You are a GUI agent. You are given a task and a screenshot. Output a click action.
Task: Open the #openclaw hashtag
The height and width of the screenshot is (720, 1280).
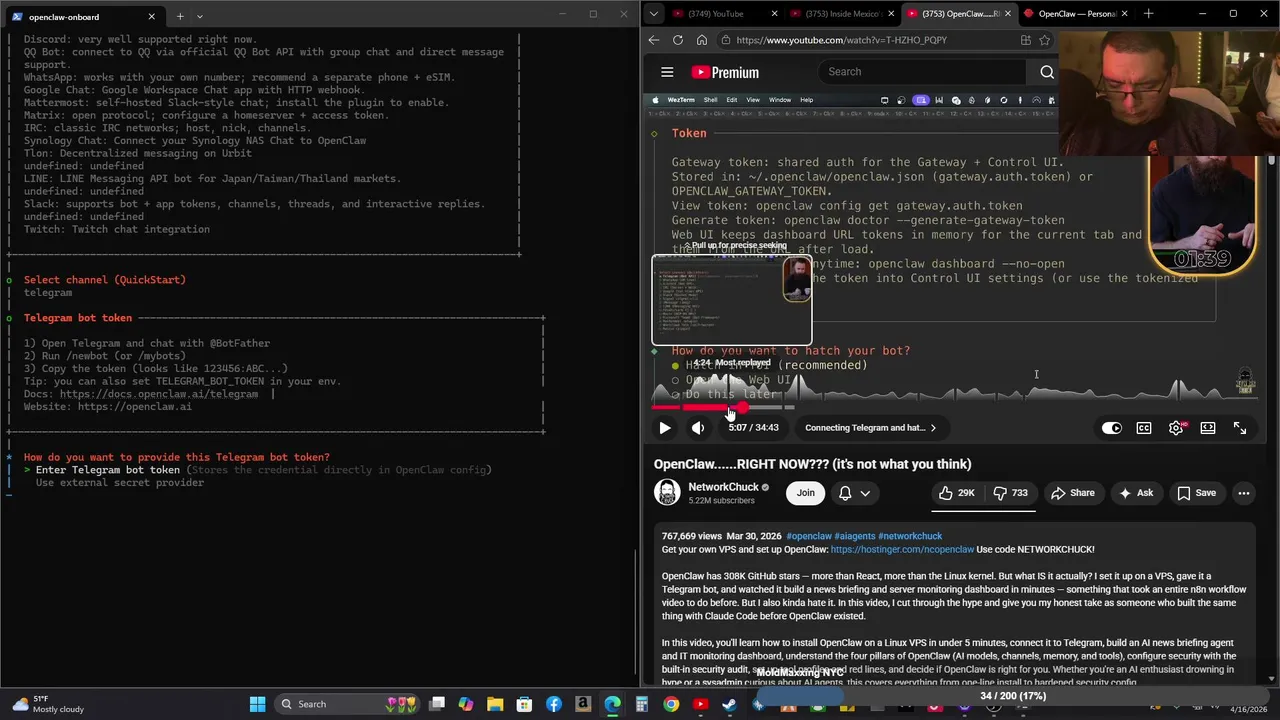click(x=808, y=536)
